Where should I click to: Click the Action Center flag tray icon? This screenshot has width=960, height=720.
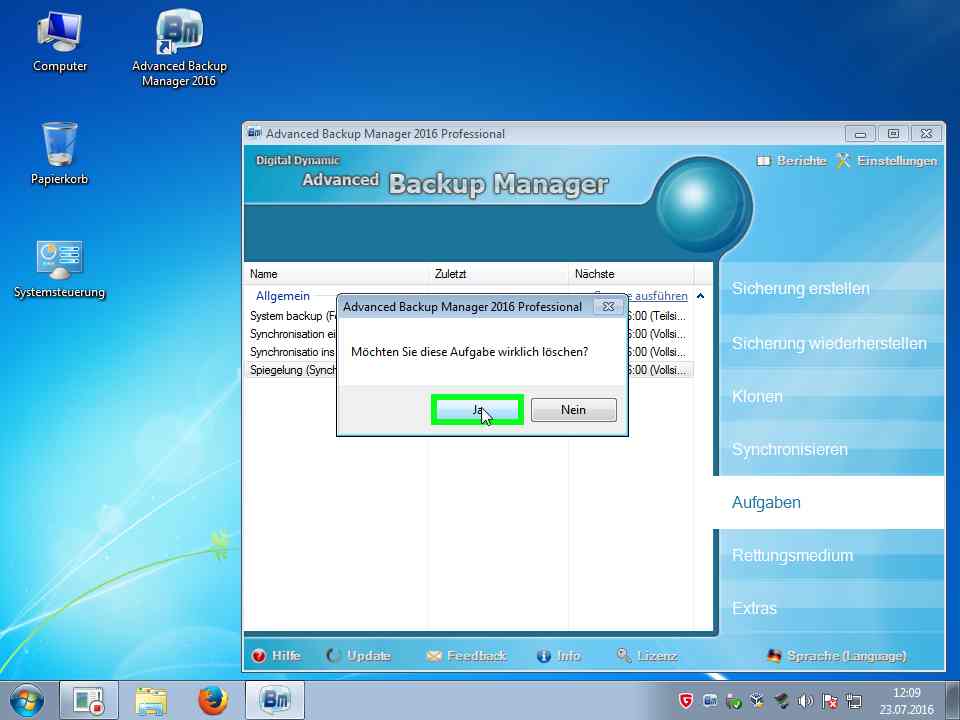830,700
